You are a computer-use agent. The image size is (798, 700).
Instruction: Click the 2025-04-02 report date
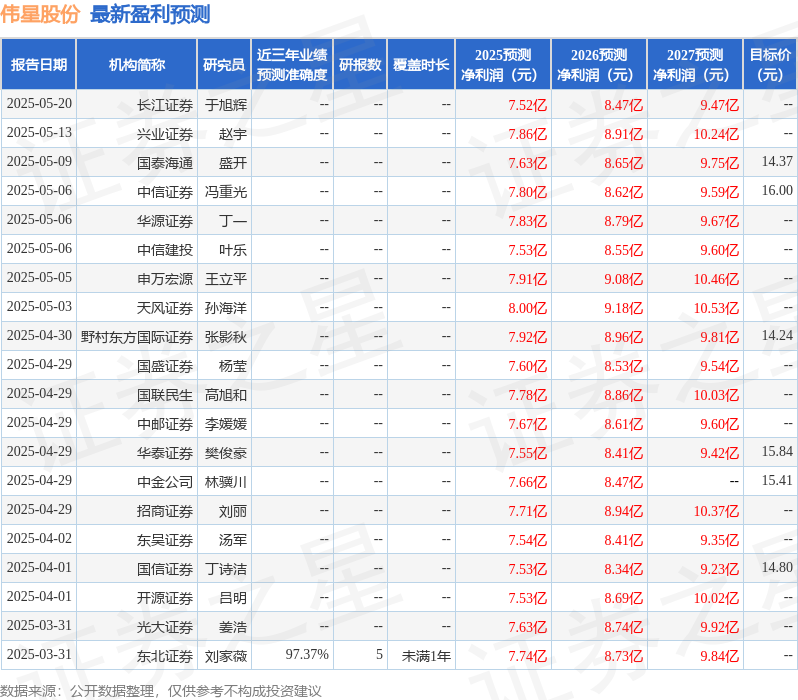[39, 539]
